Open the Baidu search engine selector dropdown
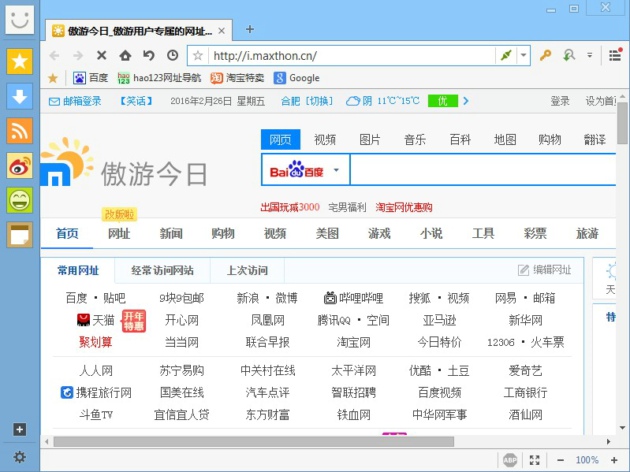 [336, 170]
